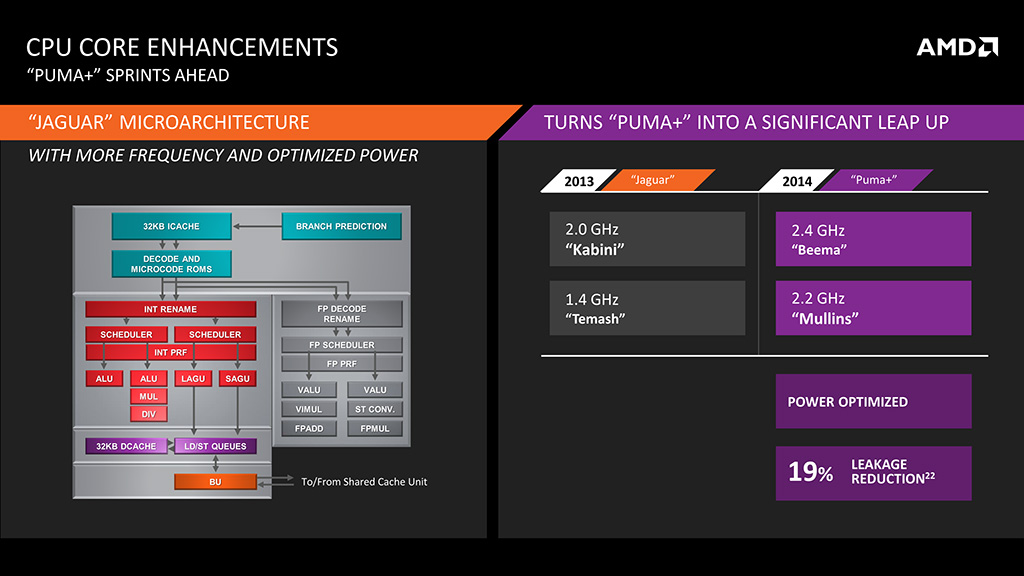Select DECODE AND MICROCODE ROMS block
The image size is (1024, 576).
pos(171,264)
